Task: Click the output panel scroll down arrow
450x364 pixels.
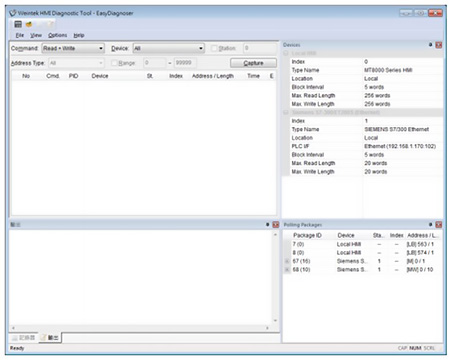Action: [x=275, y=321]
